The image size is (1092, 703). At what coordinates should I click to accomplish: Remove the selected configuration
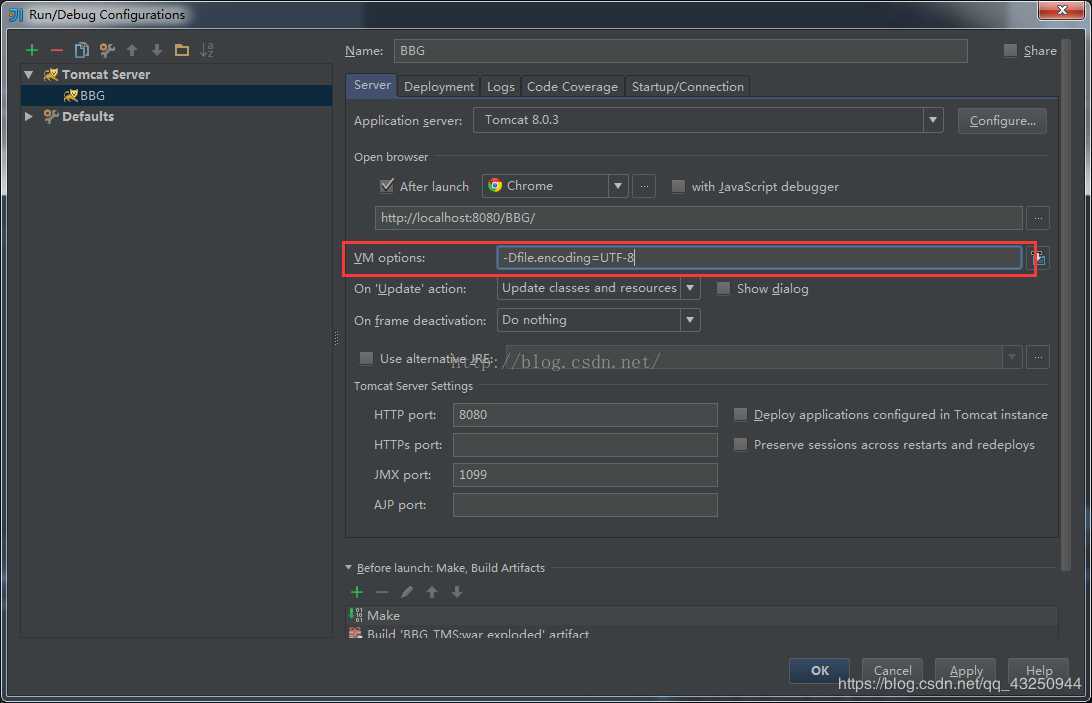57,50
